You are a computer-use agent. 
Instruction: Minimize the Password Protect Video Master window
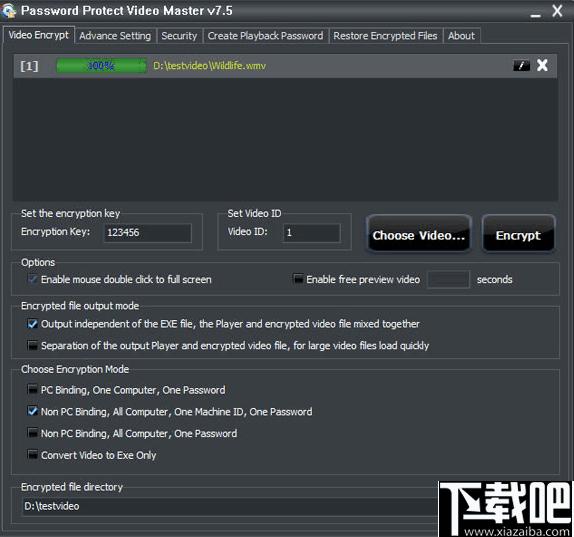(535, 15)
